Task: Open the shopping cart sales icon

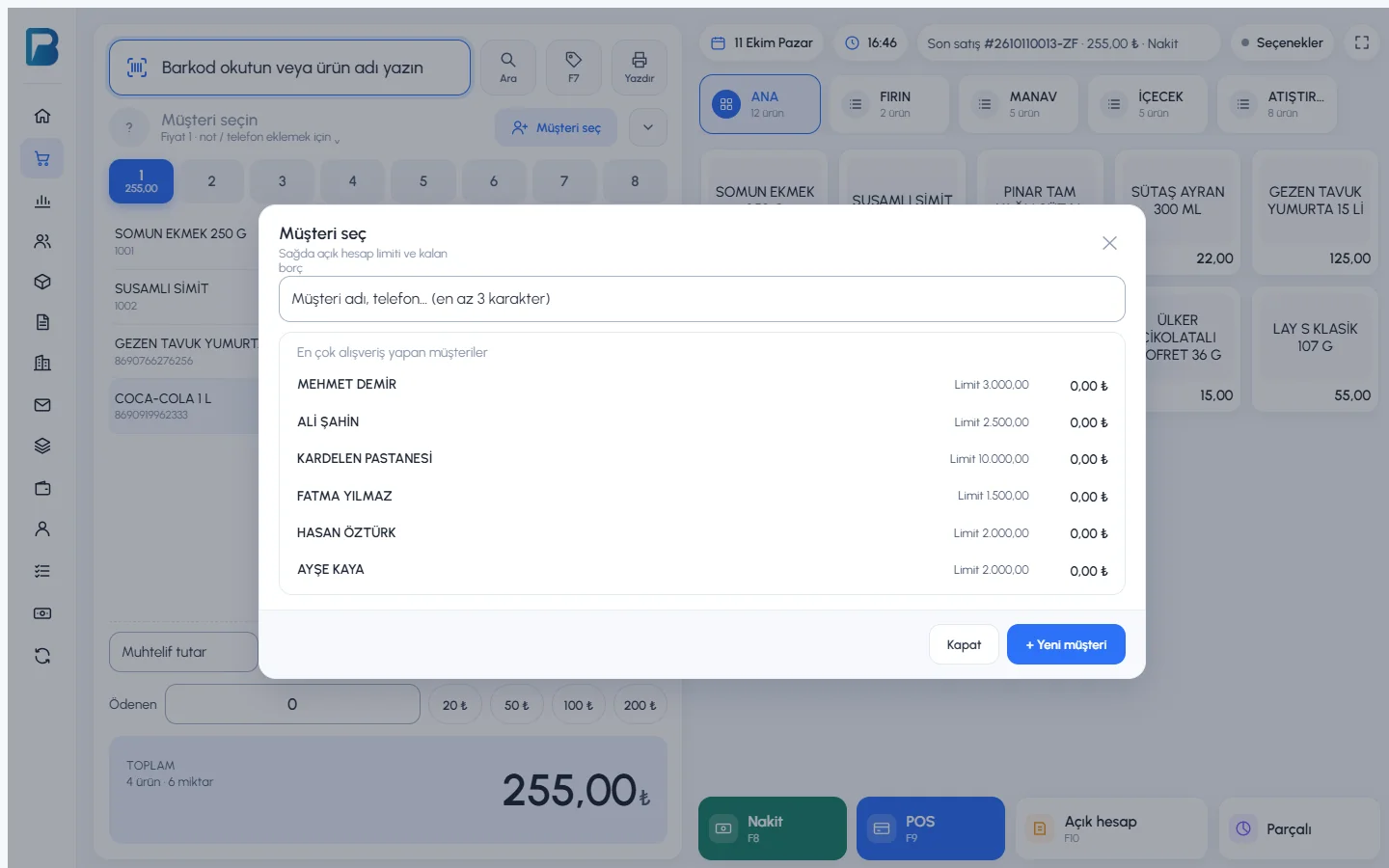Action: pyautogui.click(x=42, y=159)
